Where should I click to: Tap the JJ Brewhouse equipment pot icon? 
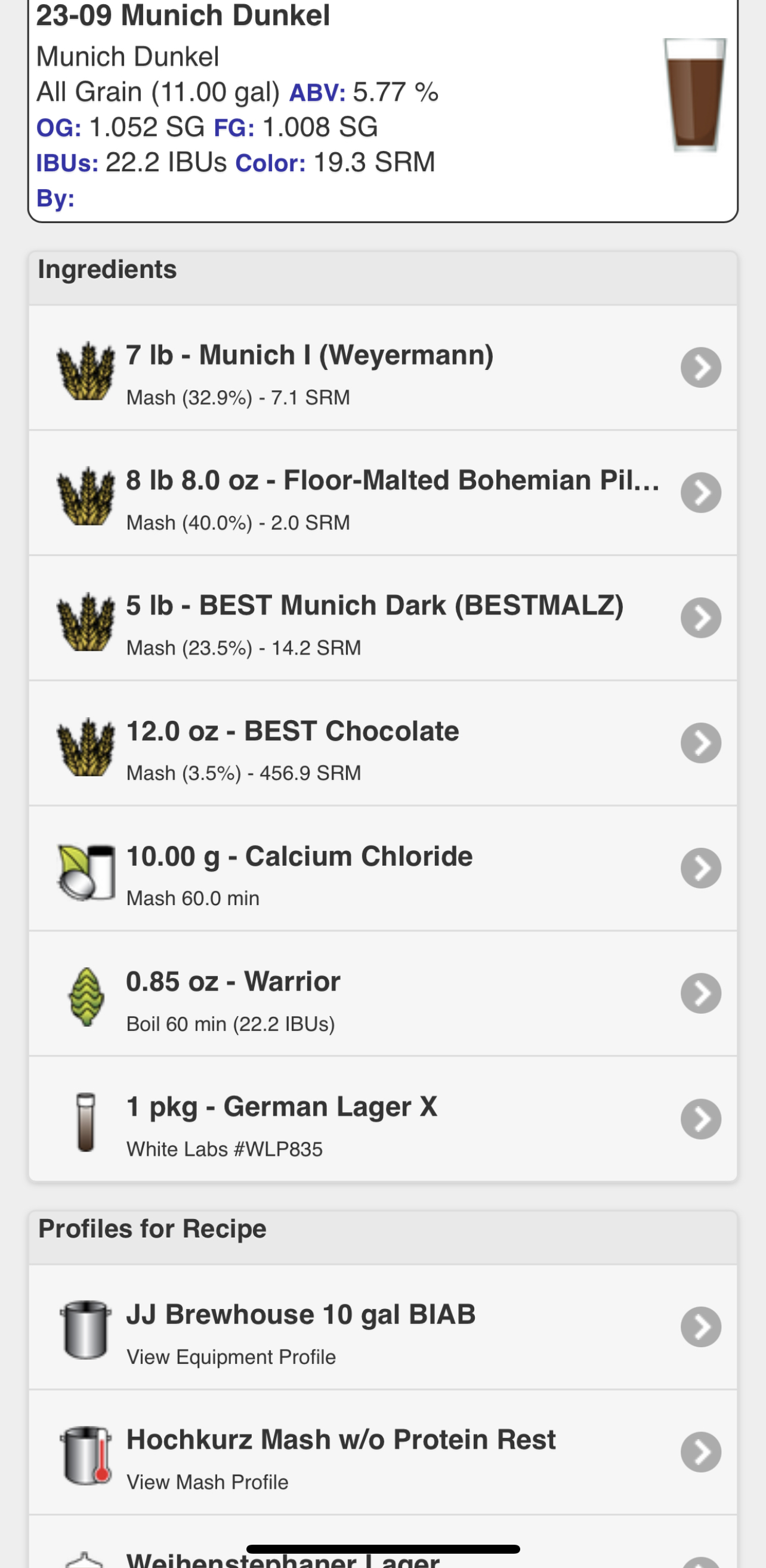tap(86, 1330)
